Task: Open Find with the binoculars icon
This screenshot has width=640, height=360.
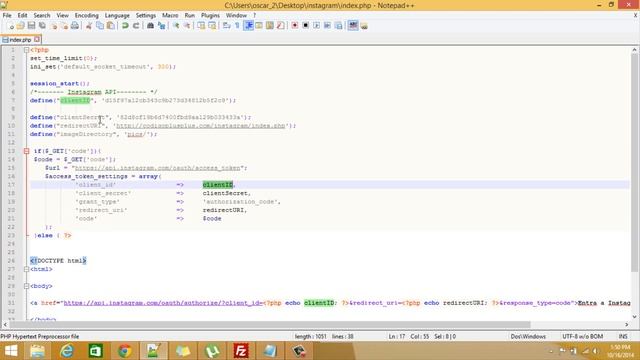Action: coord(150,26)
